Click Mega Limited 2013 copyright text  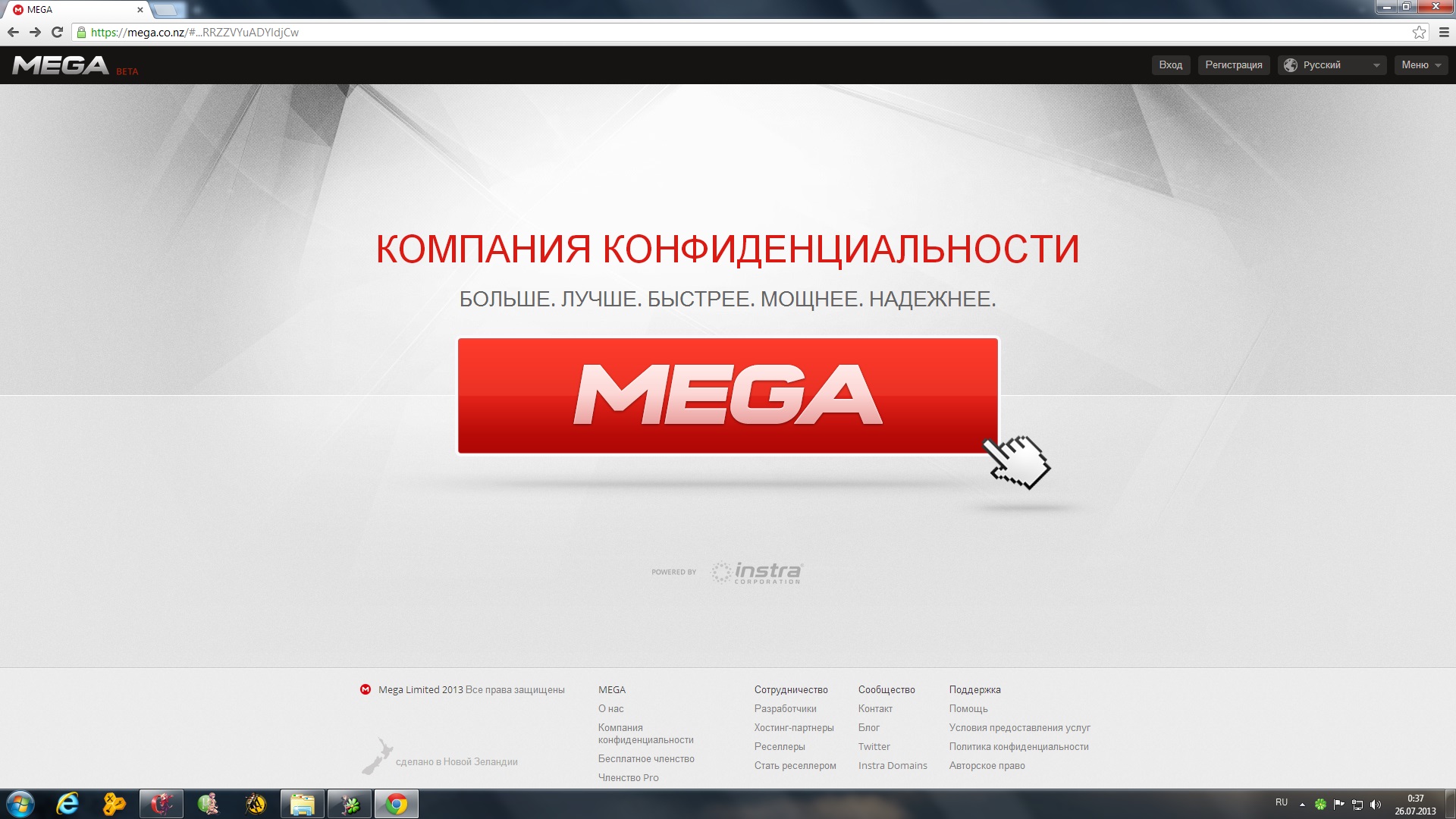tap(472, 690)
